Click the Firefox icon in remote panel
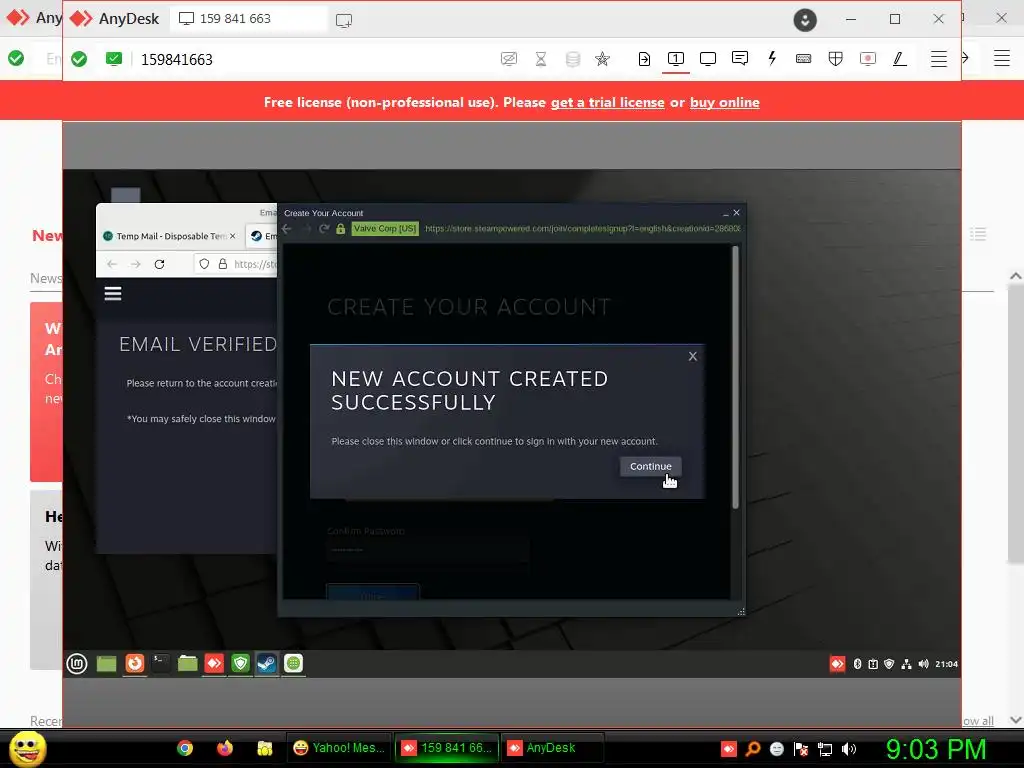1024x768 pixels. pos(135,664)
